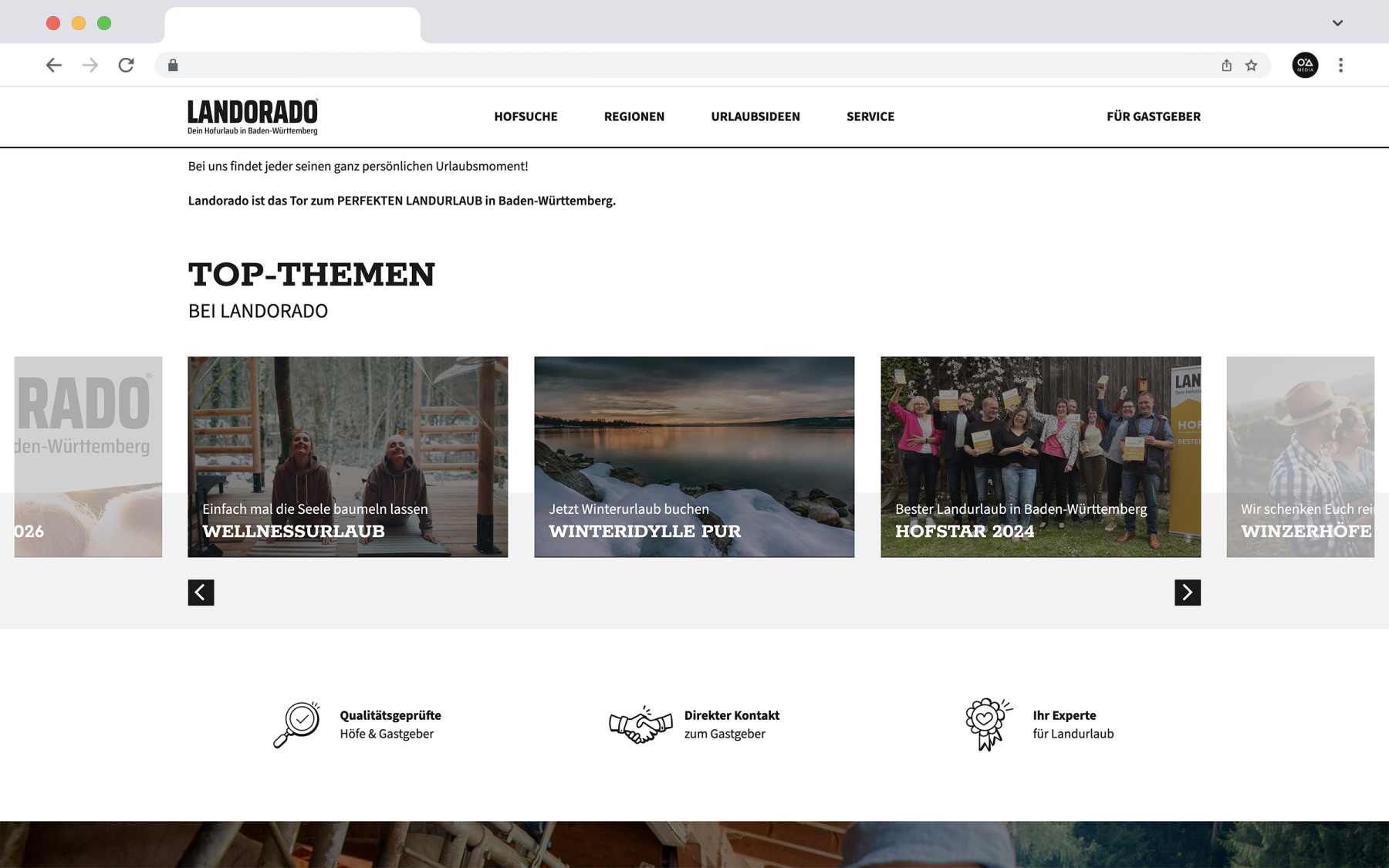Open the partially visible Winzerhöfe card
Screen dimensions: 1389x868
(1300, 457)
